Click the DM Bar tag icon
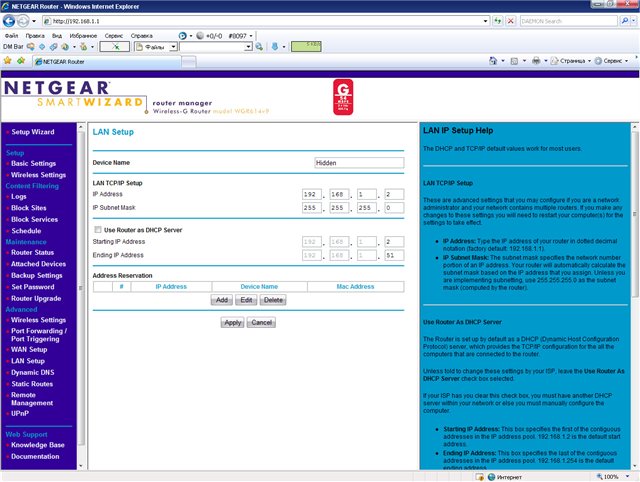The height and width of the screenshot is (482, 640). [53, 47]
